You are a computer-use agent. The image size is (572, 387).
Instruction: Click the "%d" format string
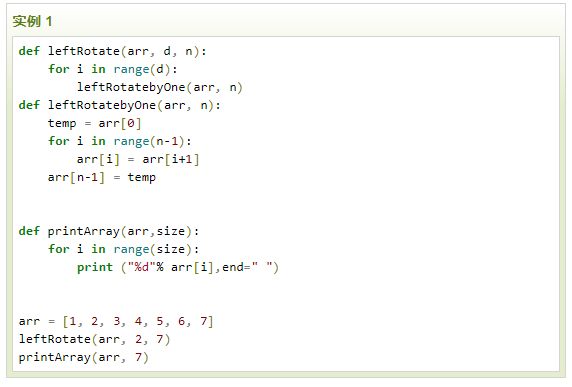tap(142, 267)
